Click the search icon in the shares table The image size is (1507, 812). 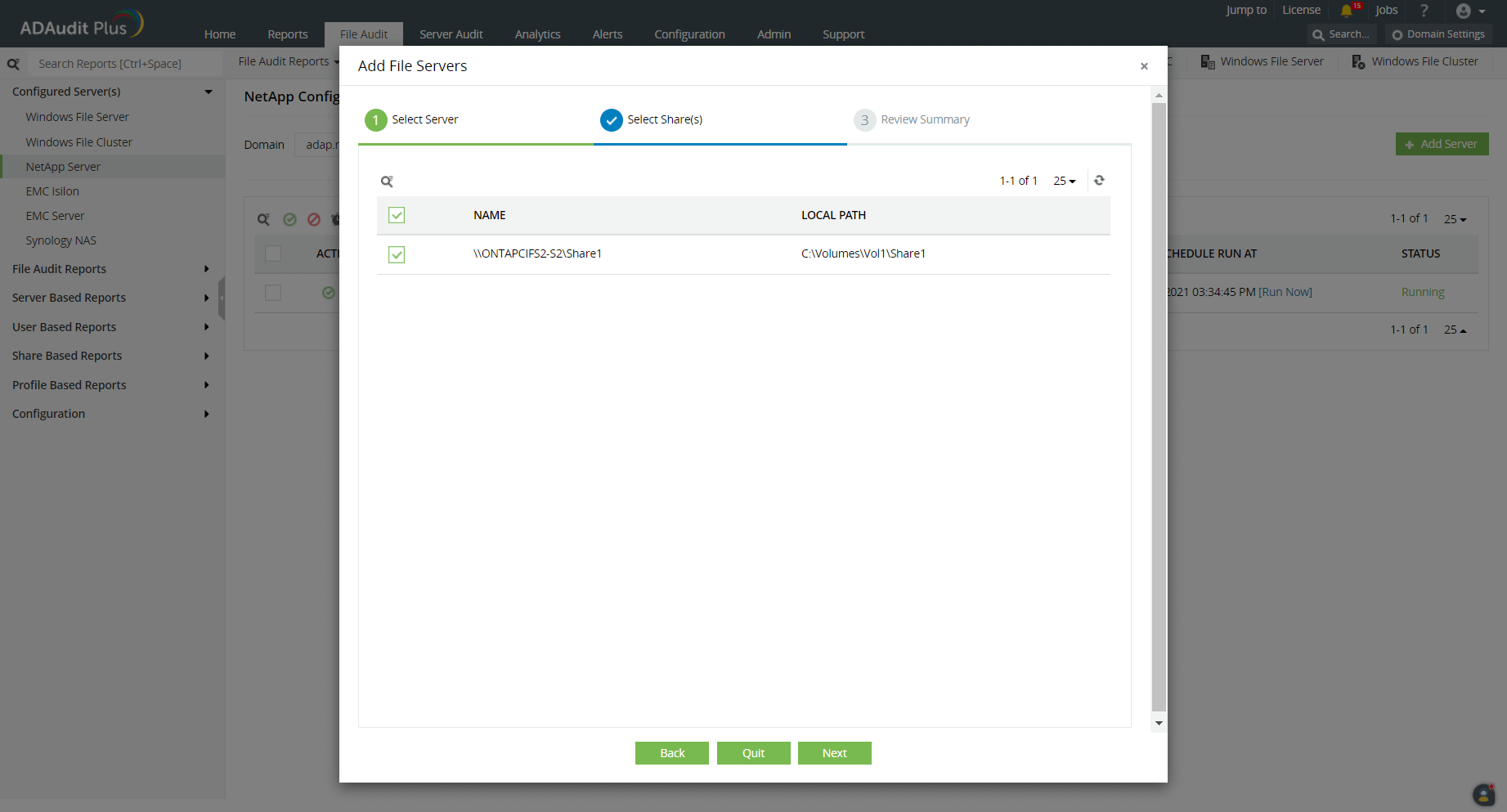(x=387, y=182)
